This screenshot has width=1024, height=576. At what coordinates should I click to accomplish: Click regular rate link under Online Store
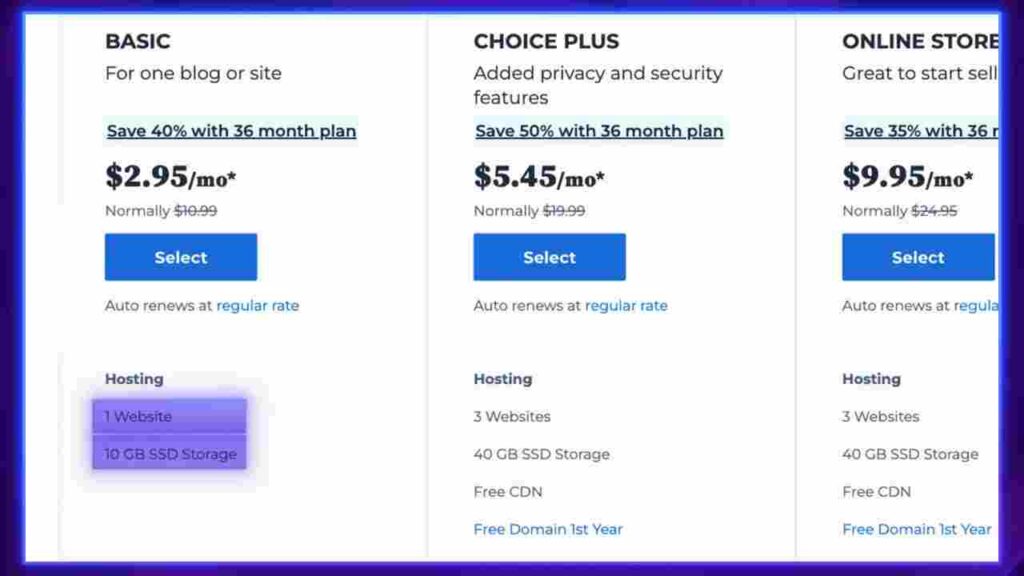(x=976, y=306)
